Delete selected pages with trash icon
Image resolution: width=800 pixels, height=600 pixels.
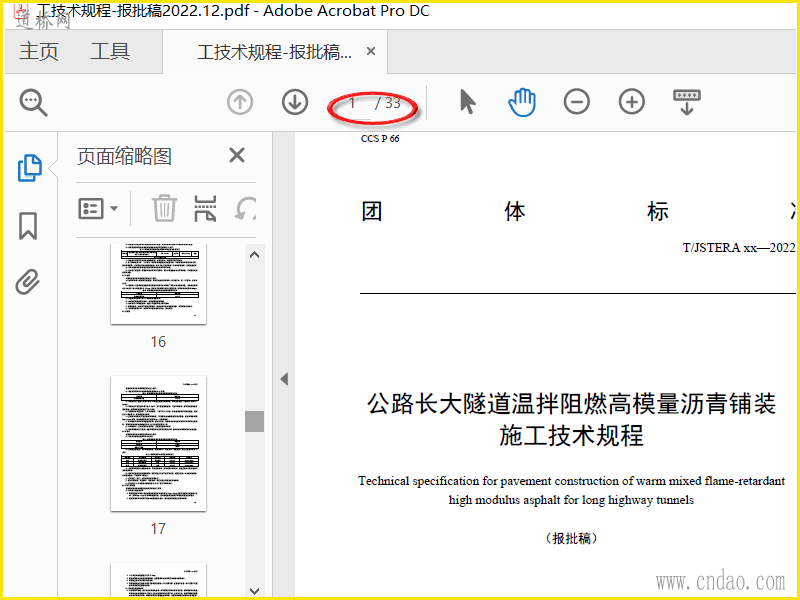click(164, 209)
